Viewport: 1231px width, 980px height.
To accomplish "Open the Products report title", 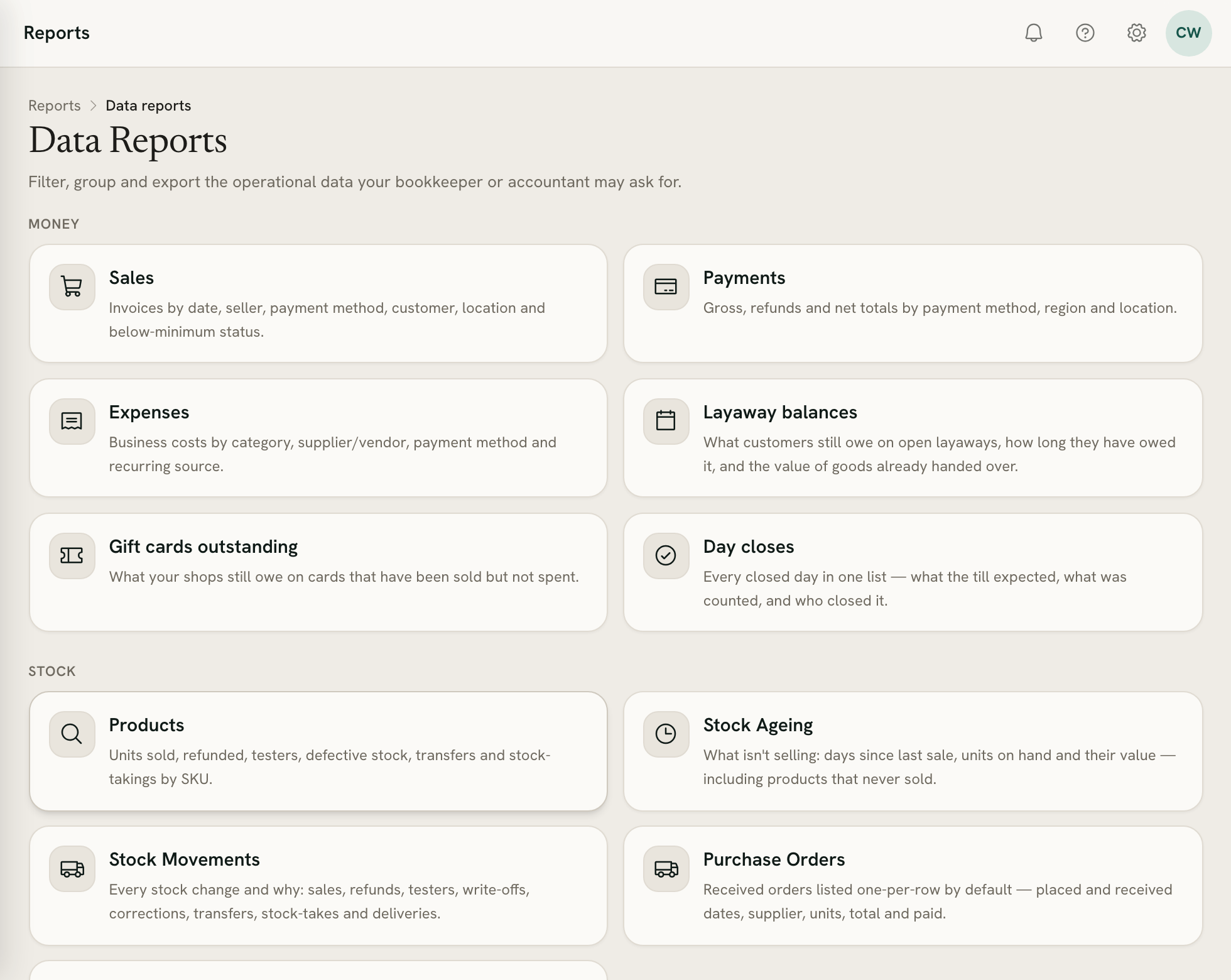I will pos(146,725).
